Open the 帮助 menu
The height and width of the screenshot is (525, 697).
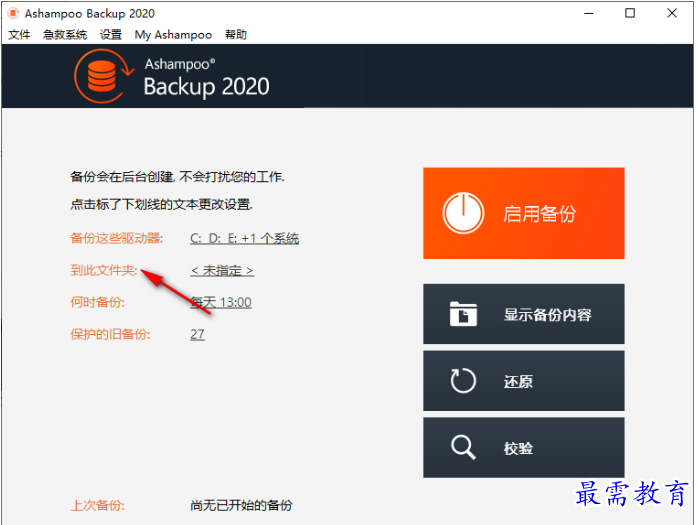click(x=236, y=35)
